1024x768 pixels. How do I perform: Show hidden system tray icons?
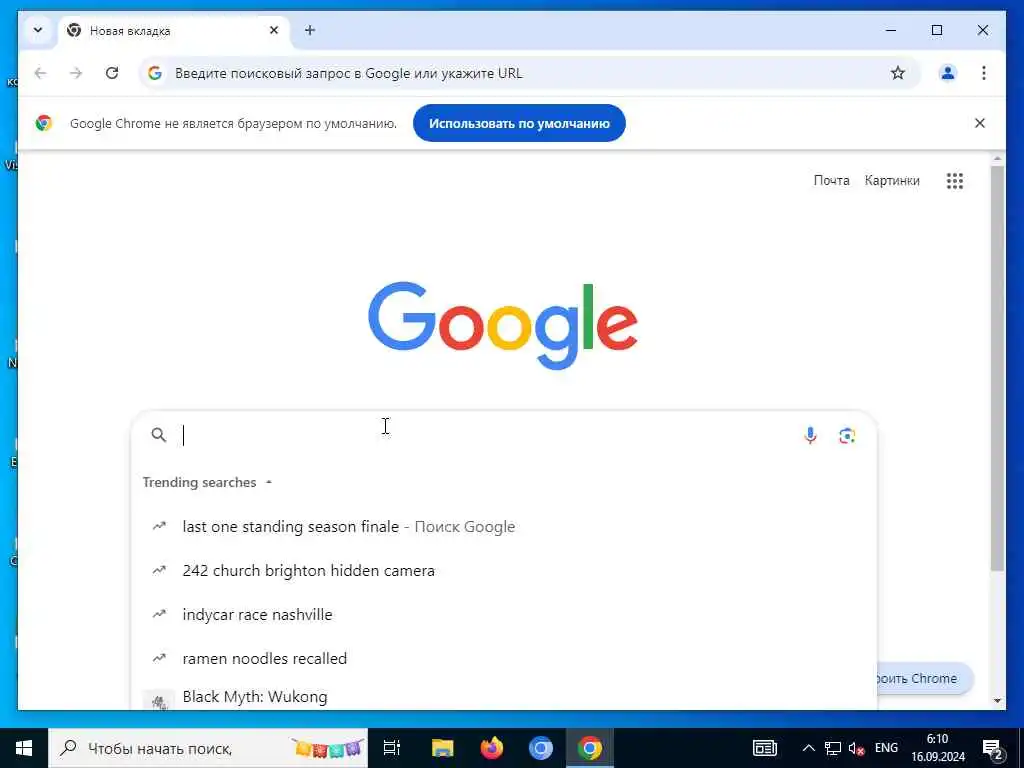(808, 748)
